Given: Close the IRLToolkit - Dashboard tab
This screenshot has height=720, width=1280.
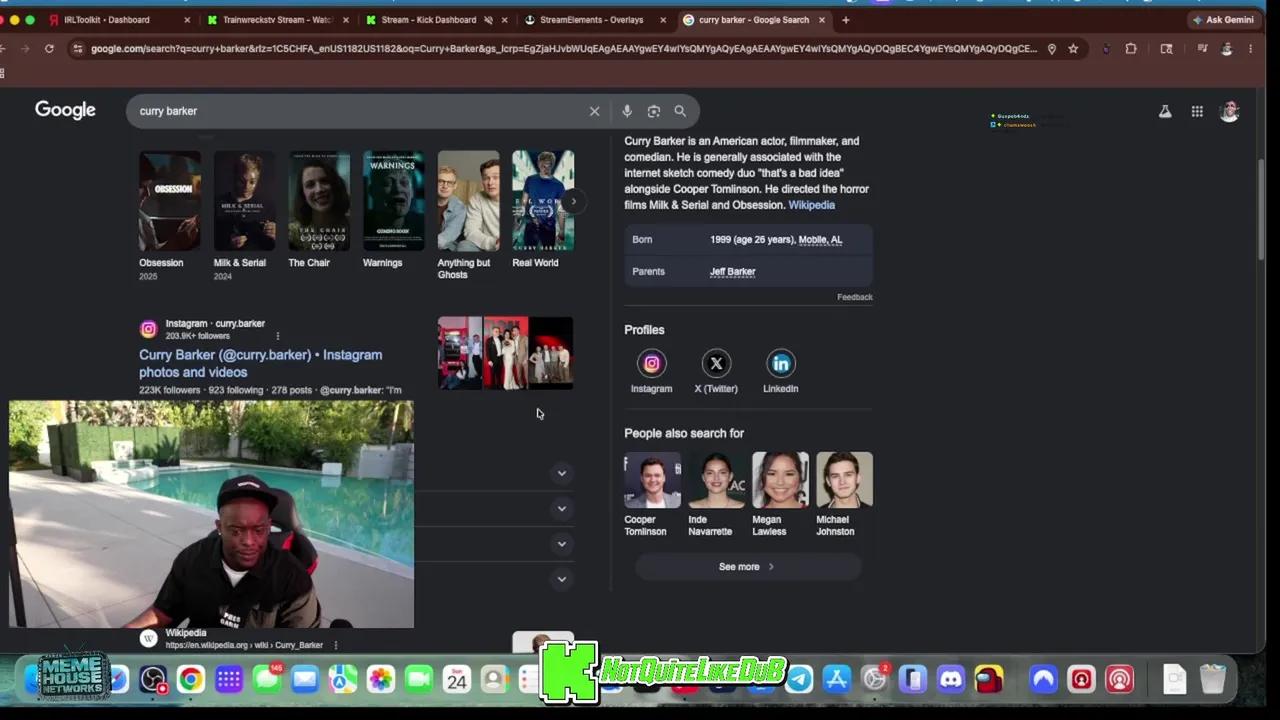Looking at the screenshot, I should point(187,20).
